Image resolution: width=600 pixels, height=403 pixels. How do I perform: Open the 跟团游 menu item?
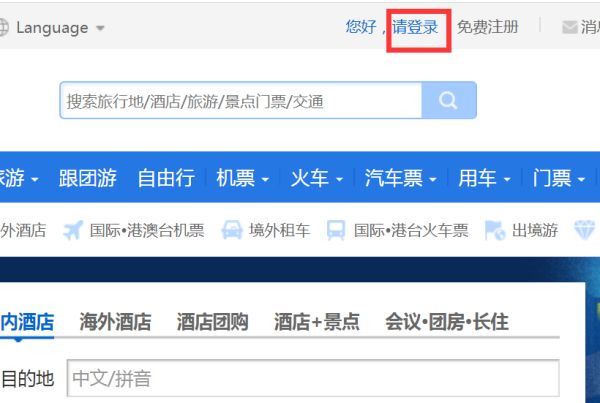[x=88, y=179]
